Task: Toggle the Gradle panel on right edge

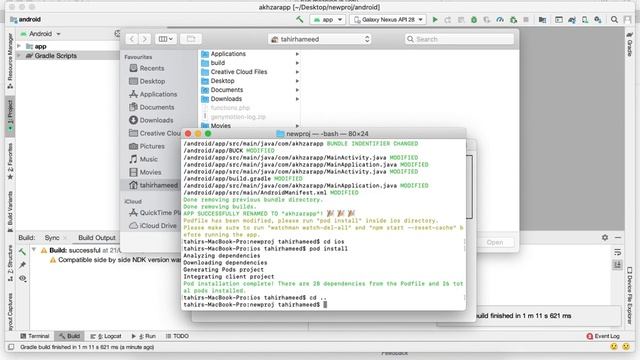Action: (630, 44)
